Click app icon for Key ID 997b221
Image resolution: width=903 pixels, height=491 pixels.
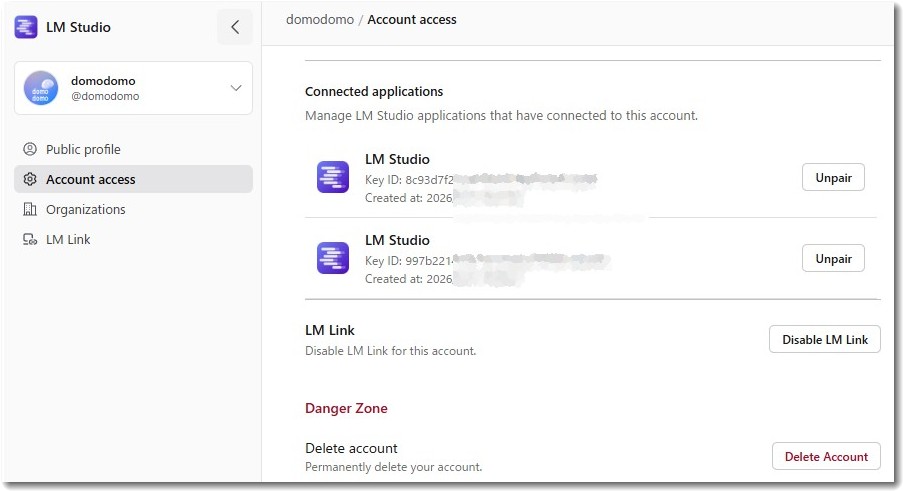tap(333, 258)
